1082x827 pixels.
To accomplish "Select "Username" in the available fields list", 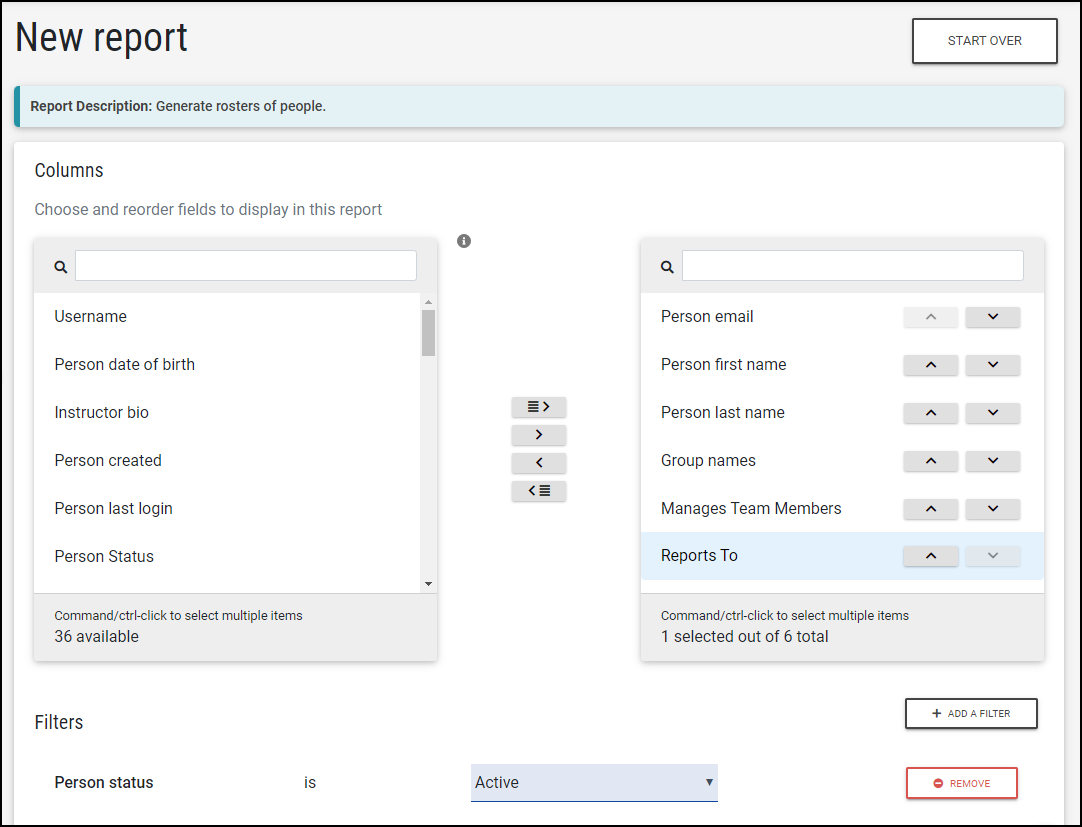I will (x=90, y=316).
